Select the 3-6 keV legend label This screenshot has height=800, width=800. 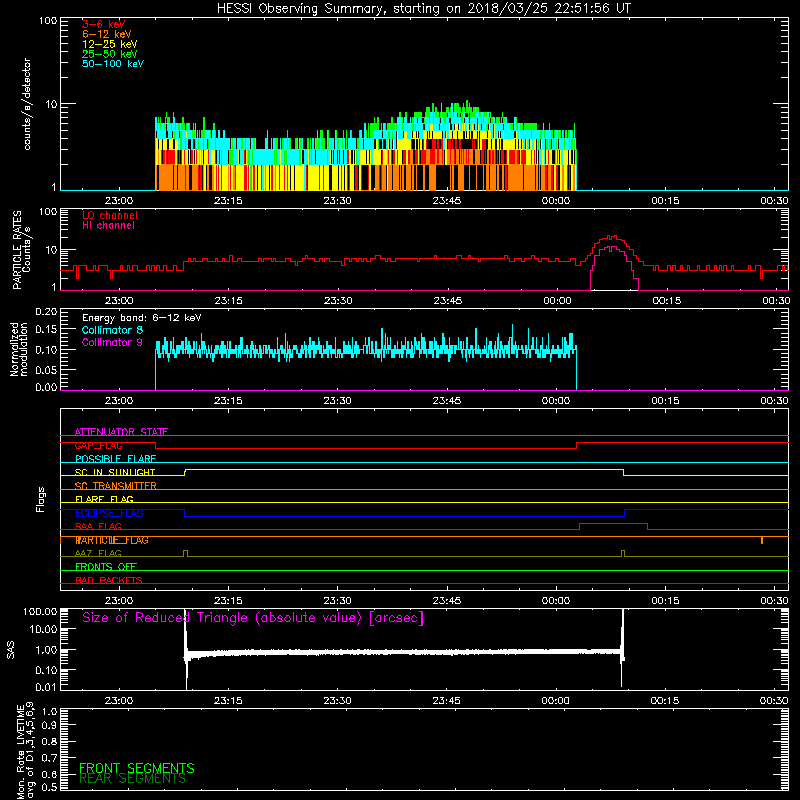[x=103, y=24]
